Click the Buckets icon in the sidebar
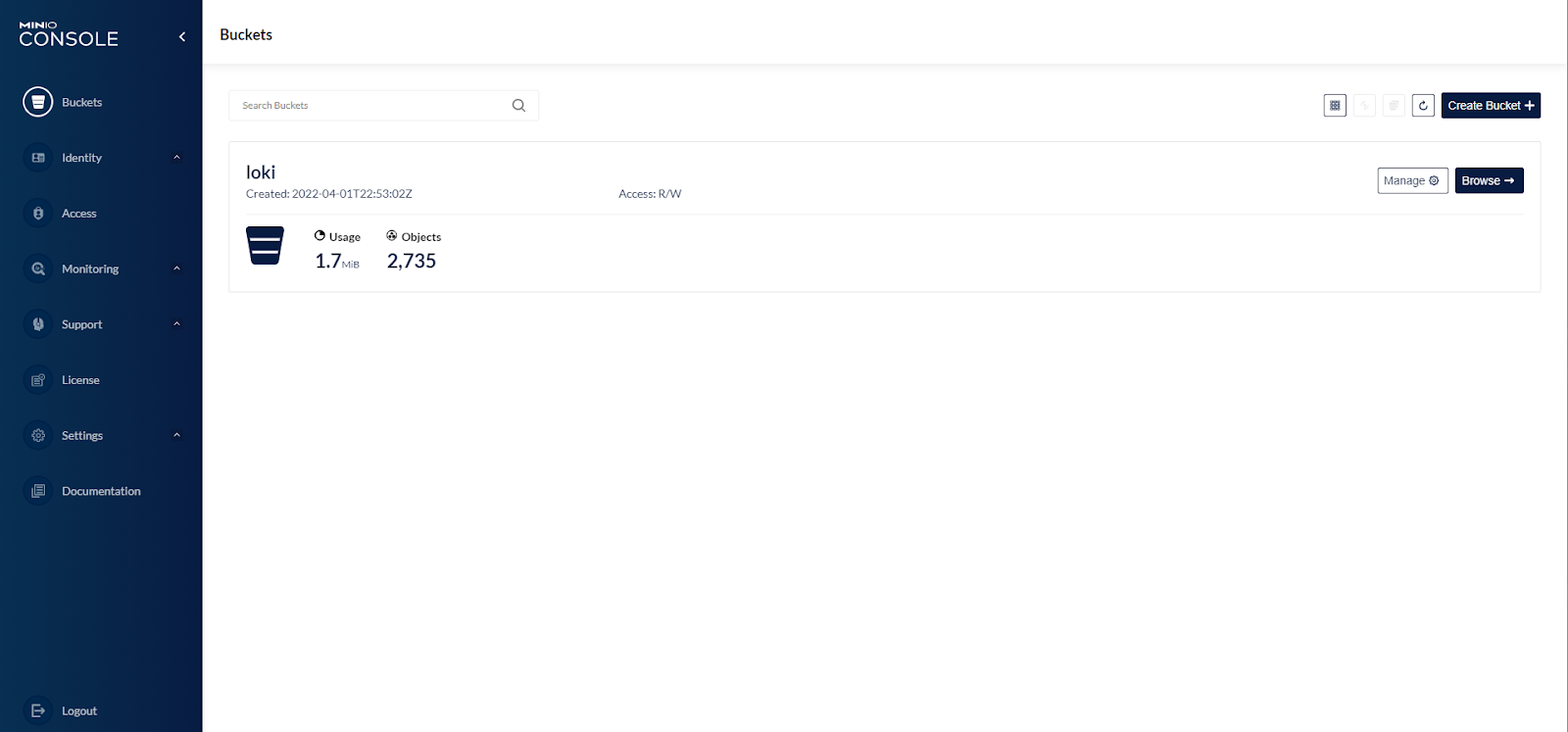The height and width of the screenshot is (732, 1568). pos(38,102)
